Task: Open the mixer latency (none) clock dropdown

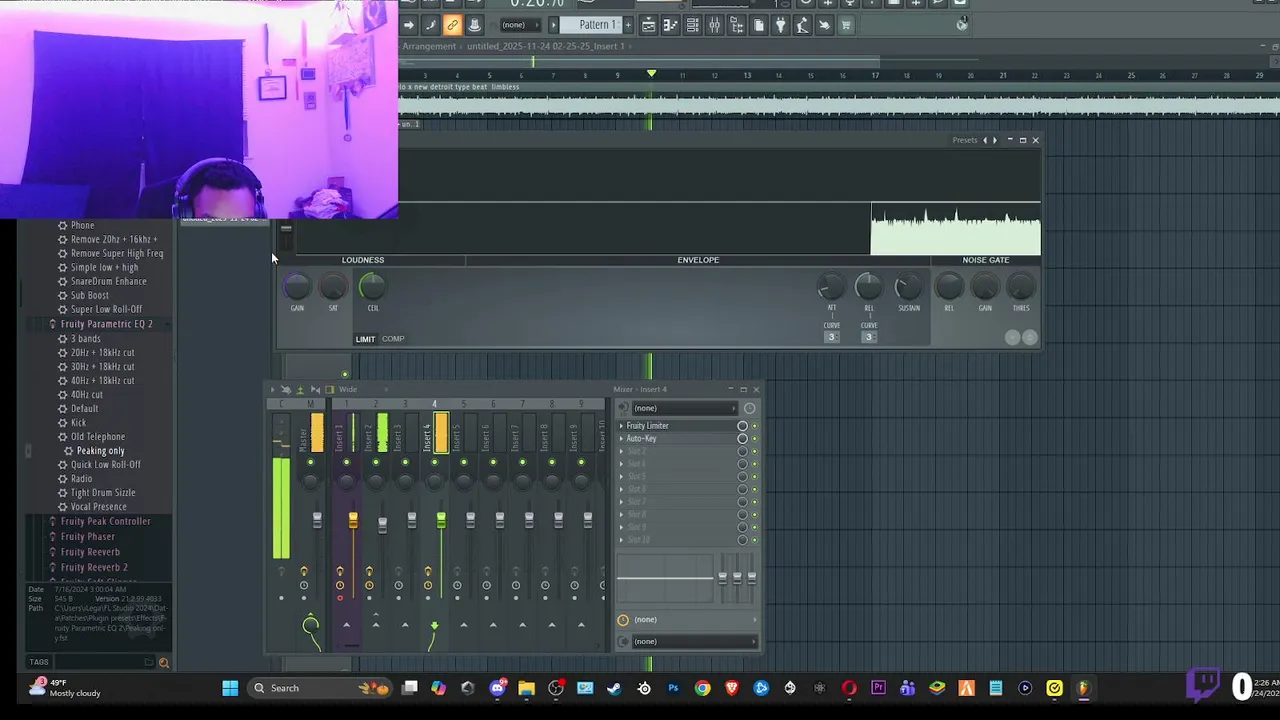Action: pyautogui.click(x=687, y=619)
